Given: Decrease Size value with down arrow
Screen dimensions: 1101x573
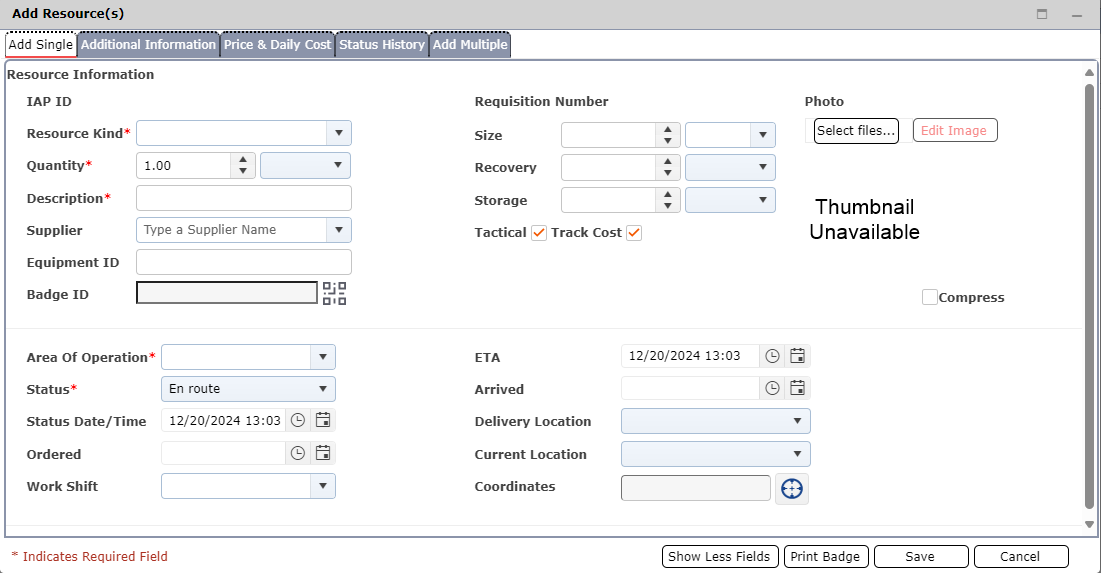Looking at the screenshot, I should [668, 141].
